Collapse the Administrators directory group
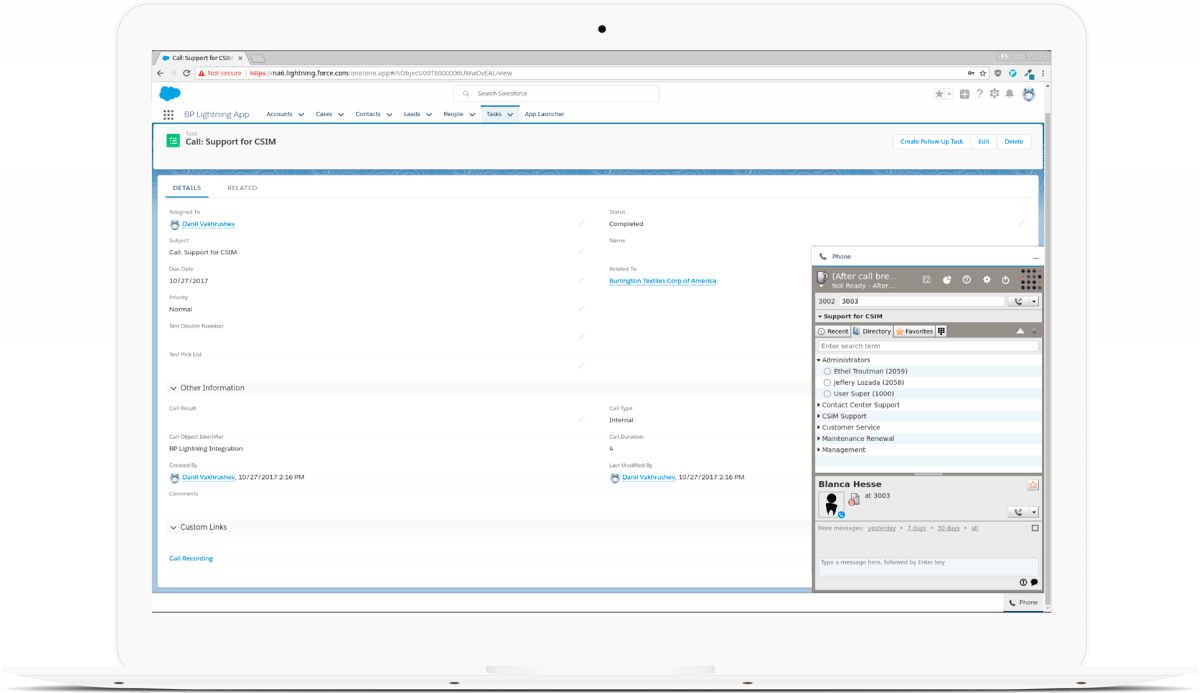 [818, 360]
